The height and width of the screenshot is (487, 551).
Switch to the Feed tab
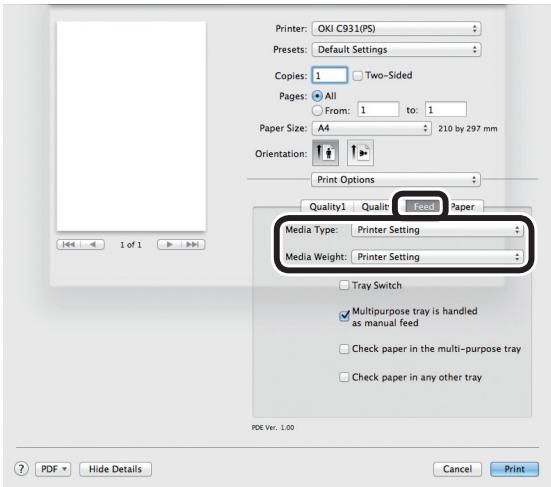coord(423,207)
